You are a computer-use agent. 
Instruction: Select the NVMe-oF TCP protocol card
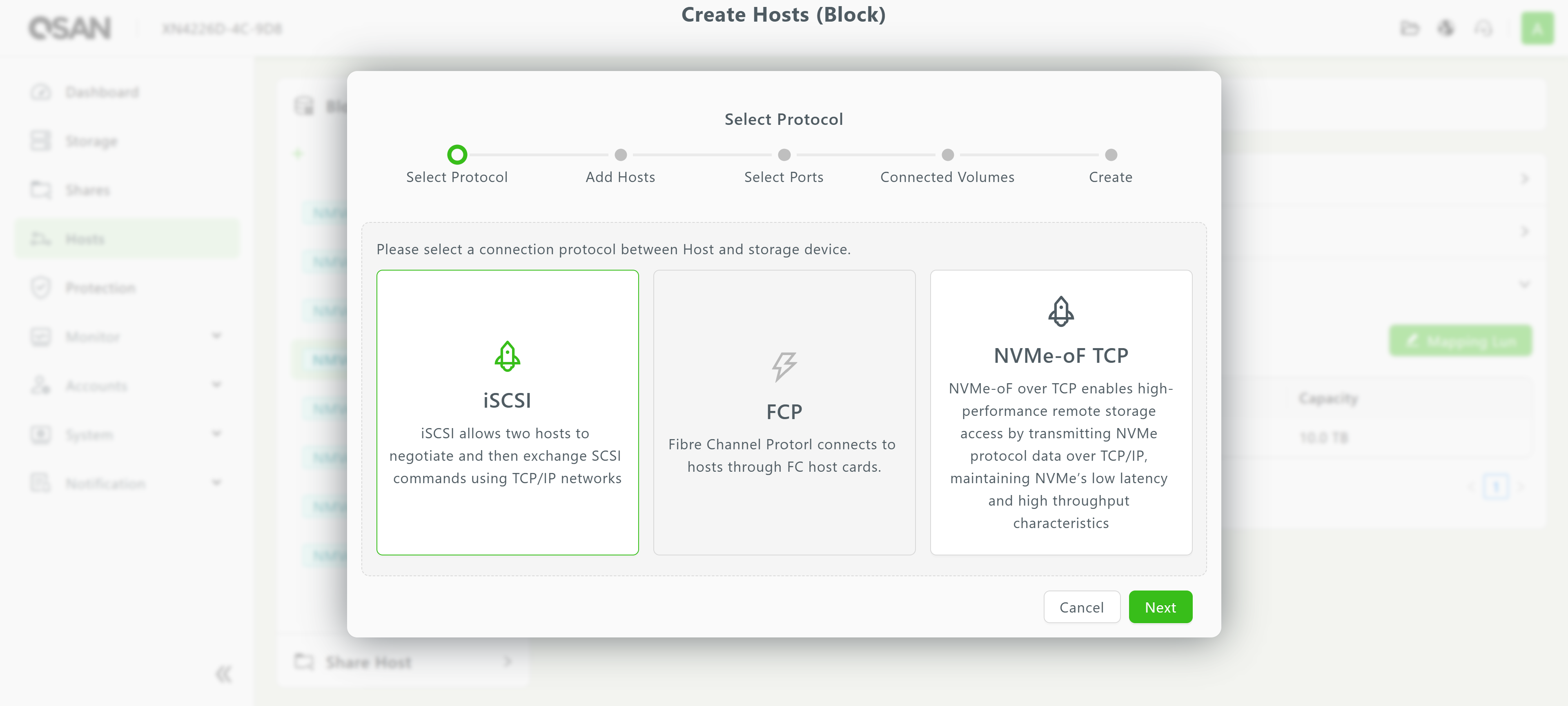[x=1060, y=412]
